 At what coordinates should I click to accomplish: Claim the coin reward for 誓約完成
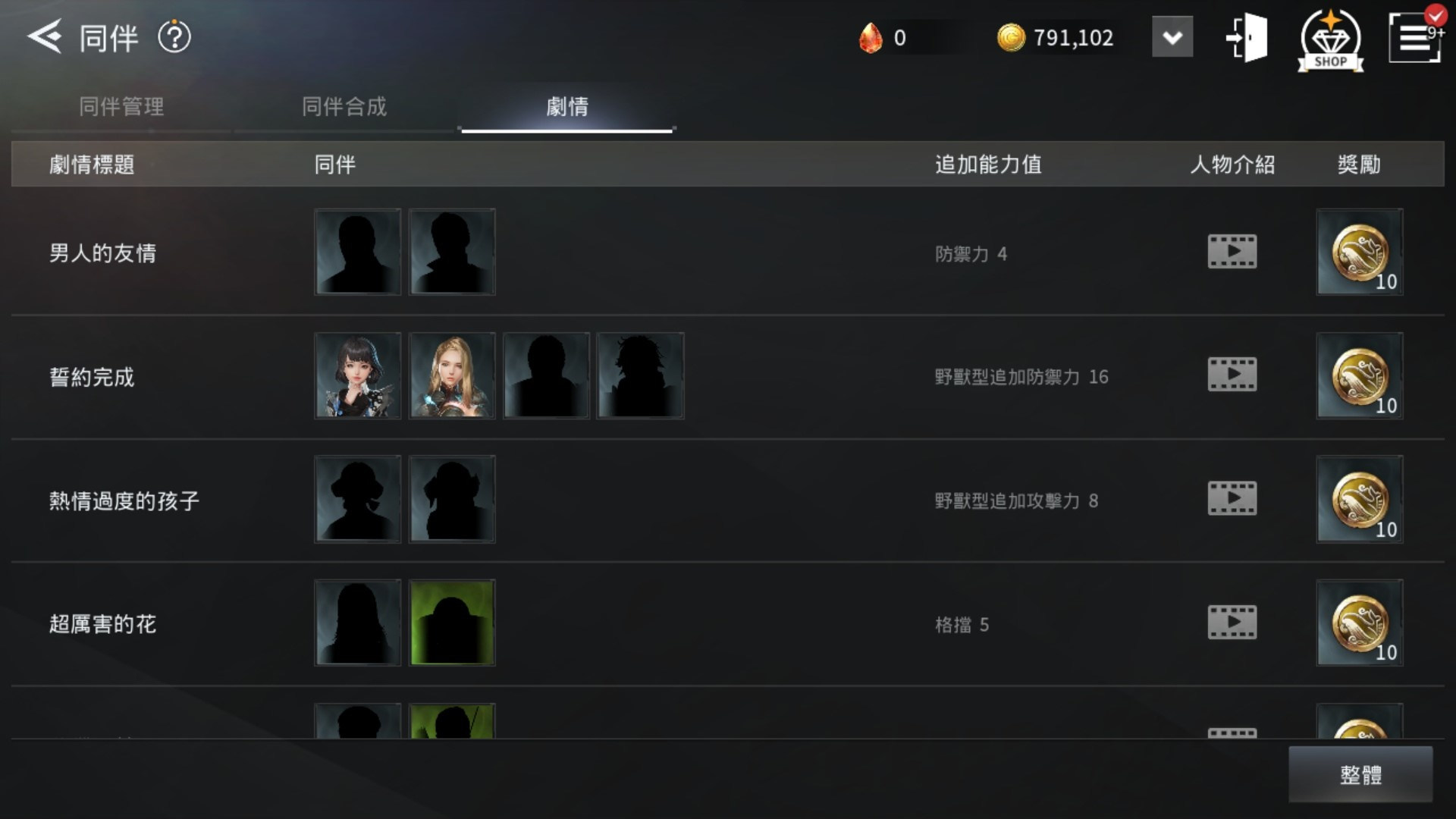[x=1360, y=375]
